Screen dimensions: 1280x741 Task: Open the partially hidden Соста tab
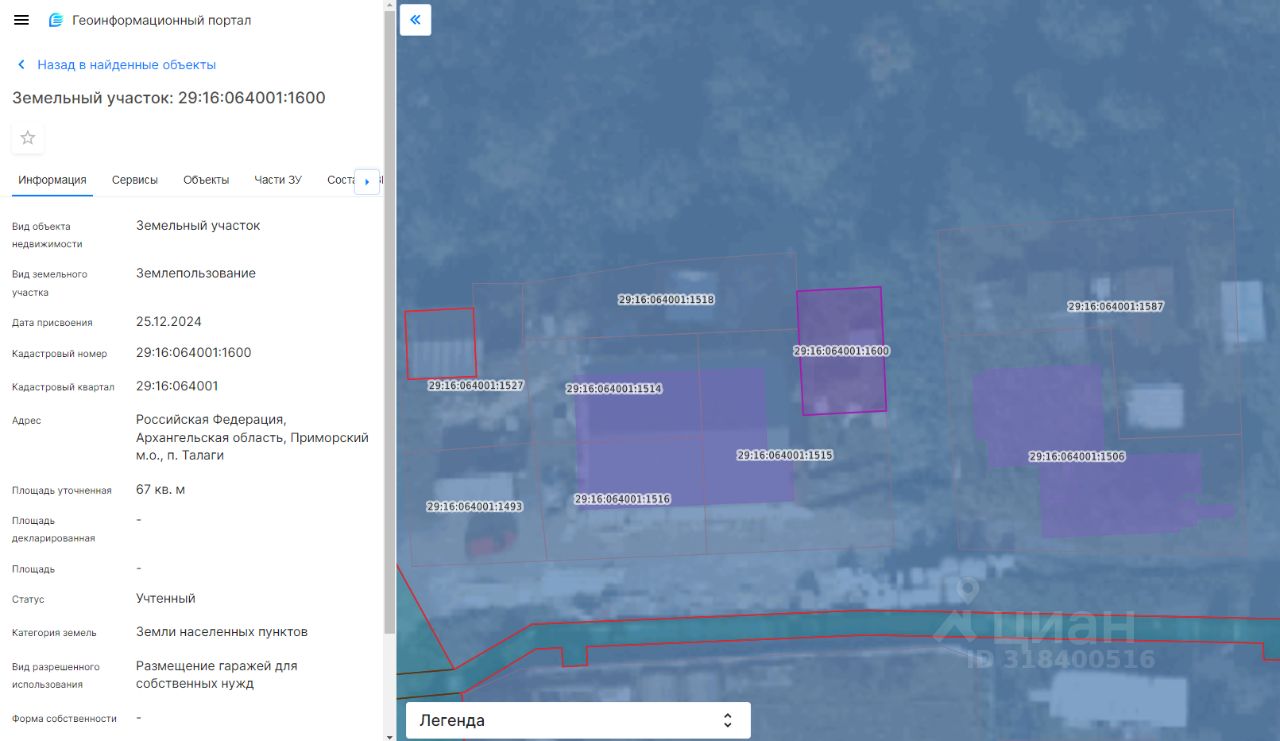340,180
